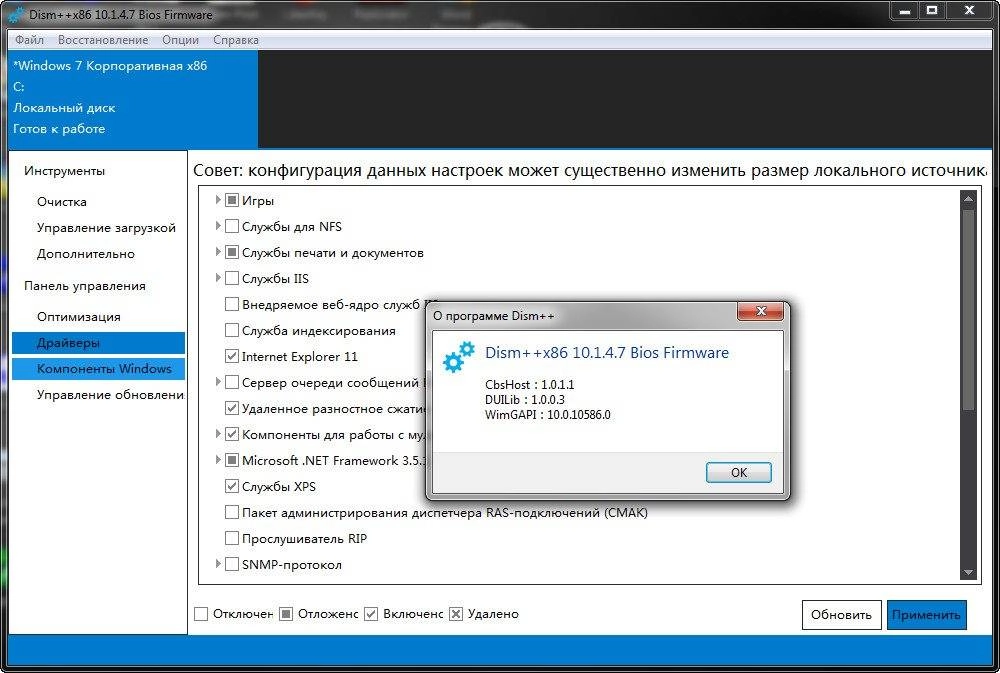Viewport: 1000px width, 673px height.
Task: Click the Применить button
Action: click(x=926, y=615)
